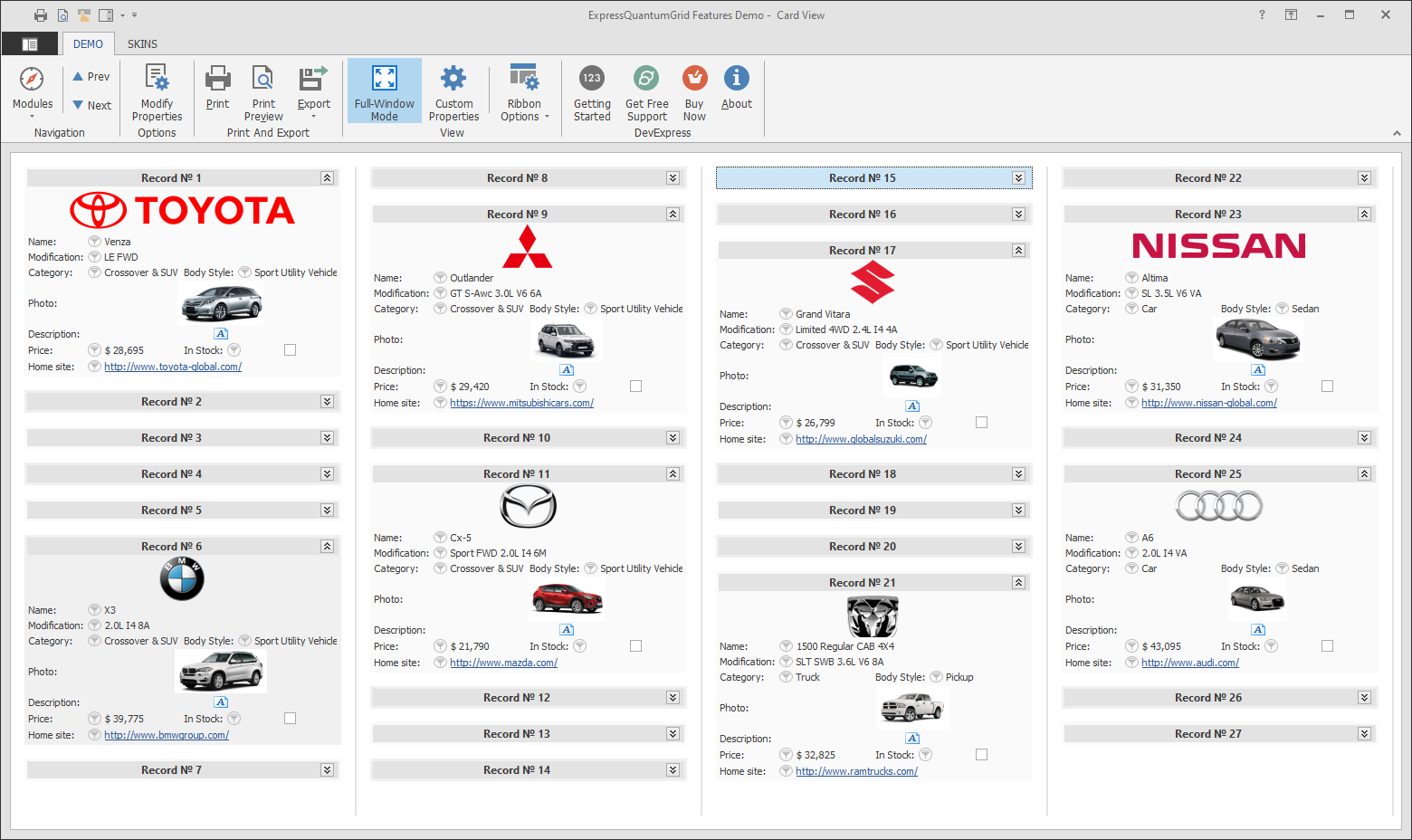This screenshot has width=1412, height=840.
Task: Open Modify Properties options
Action: tap(157, 92)
